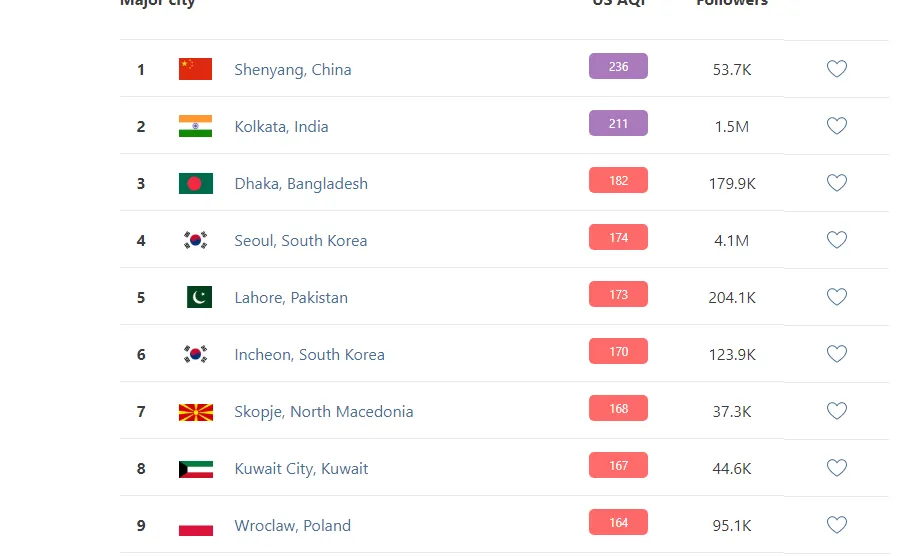The width and height of the screenshot is (911, 556).
Task: Click the purple 236 AQI badge
Action: 618,66
